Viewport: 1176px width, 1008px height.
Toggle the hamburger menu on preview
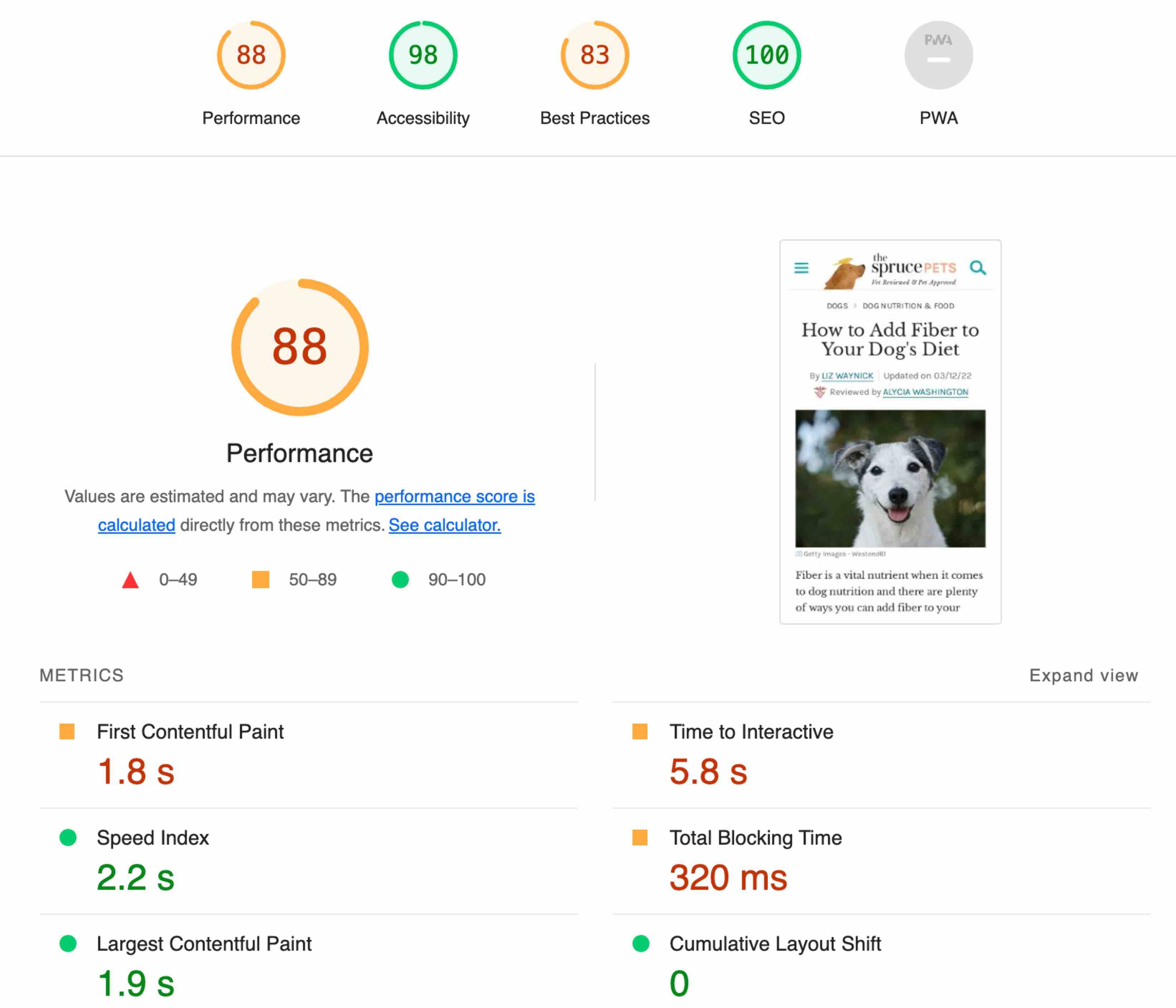(800, 268)
